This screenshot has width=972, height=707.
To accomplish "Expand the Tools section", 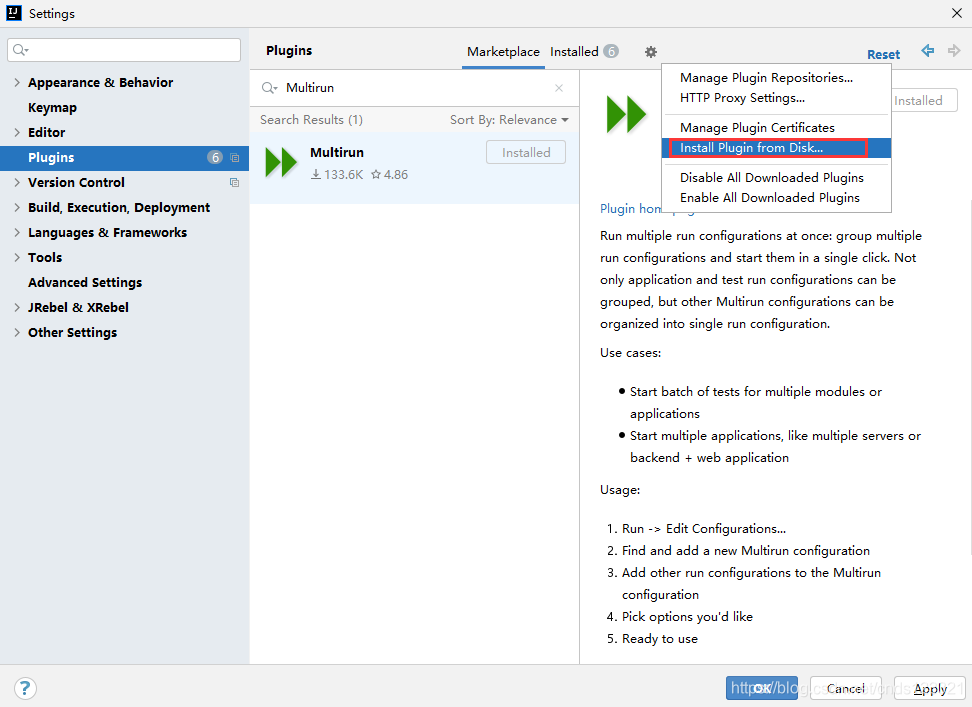I will coord(17,257).
